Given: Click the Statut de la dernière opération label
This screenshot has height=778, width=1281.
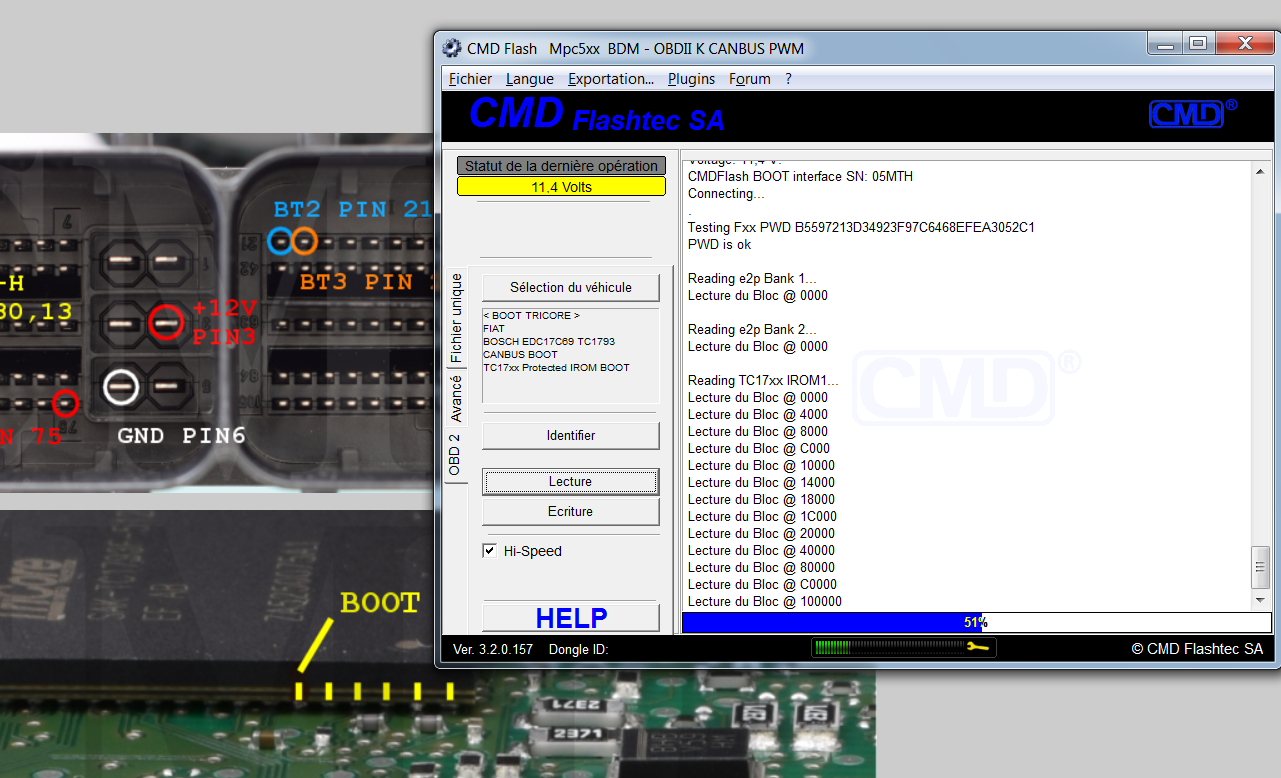Looking at the screenshot, I should coord(561,166).
